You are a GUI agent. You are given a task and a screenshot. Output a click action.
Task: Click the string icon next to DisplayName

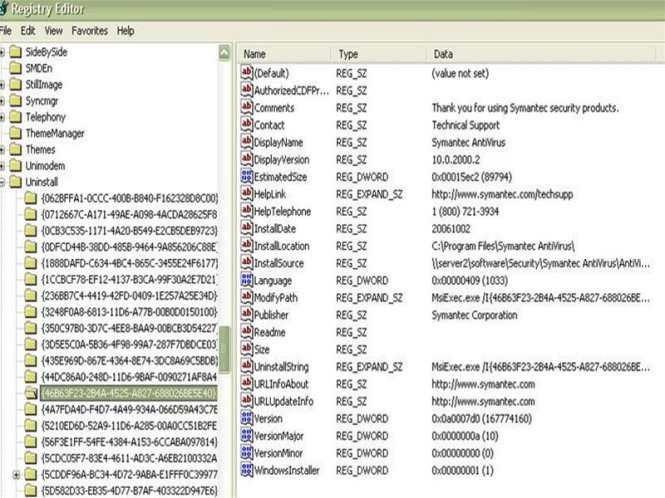(x=246, y=142)
